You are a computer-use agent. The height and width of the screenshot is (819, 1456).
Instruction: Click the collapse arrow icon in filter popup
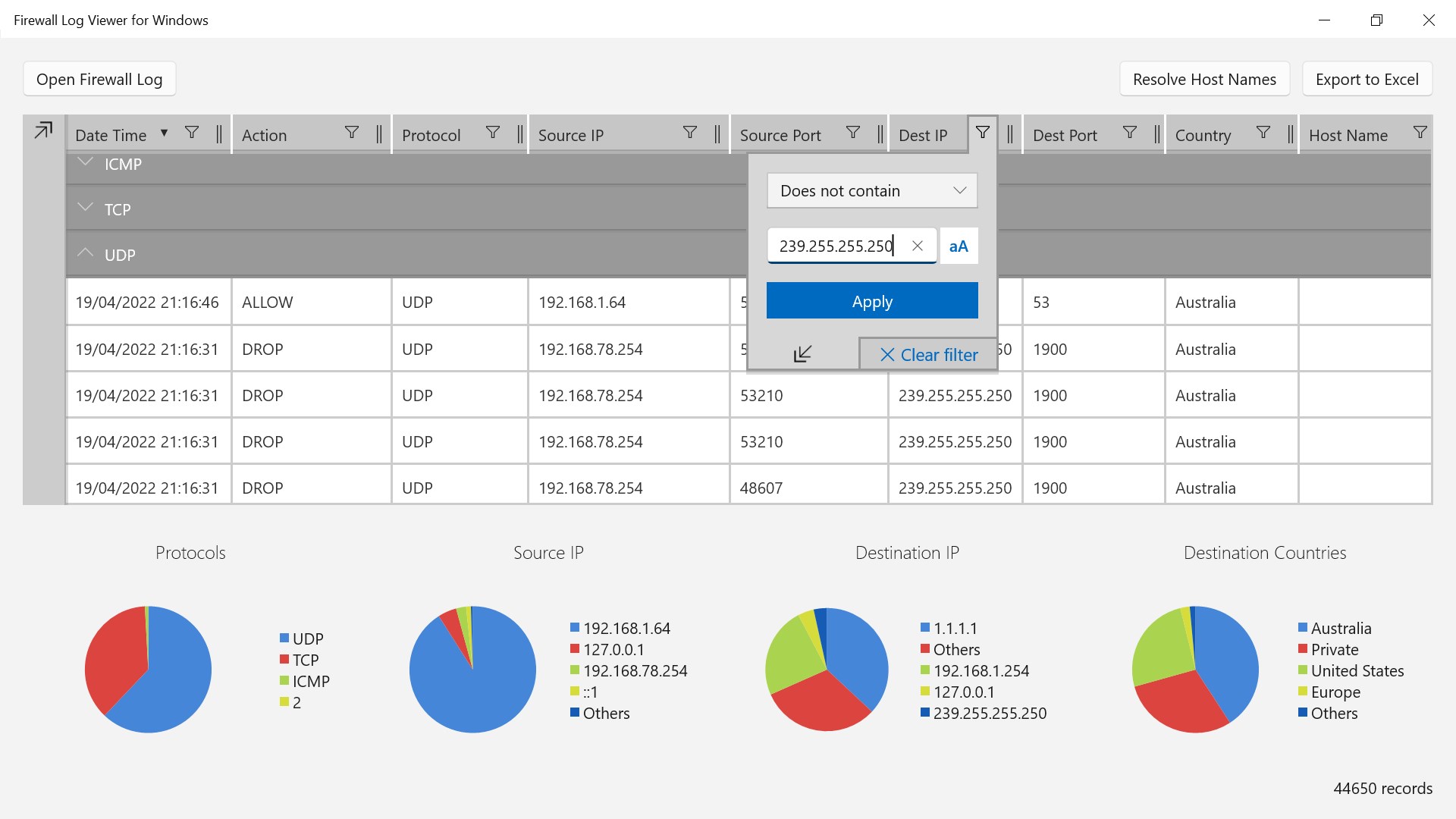pyautogui.click(x=802, y=353)
